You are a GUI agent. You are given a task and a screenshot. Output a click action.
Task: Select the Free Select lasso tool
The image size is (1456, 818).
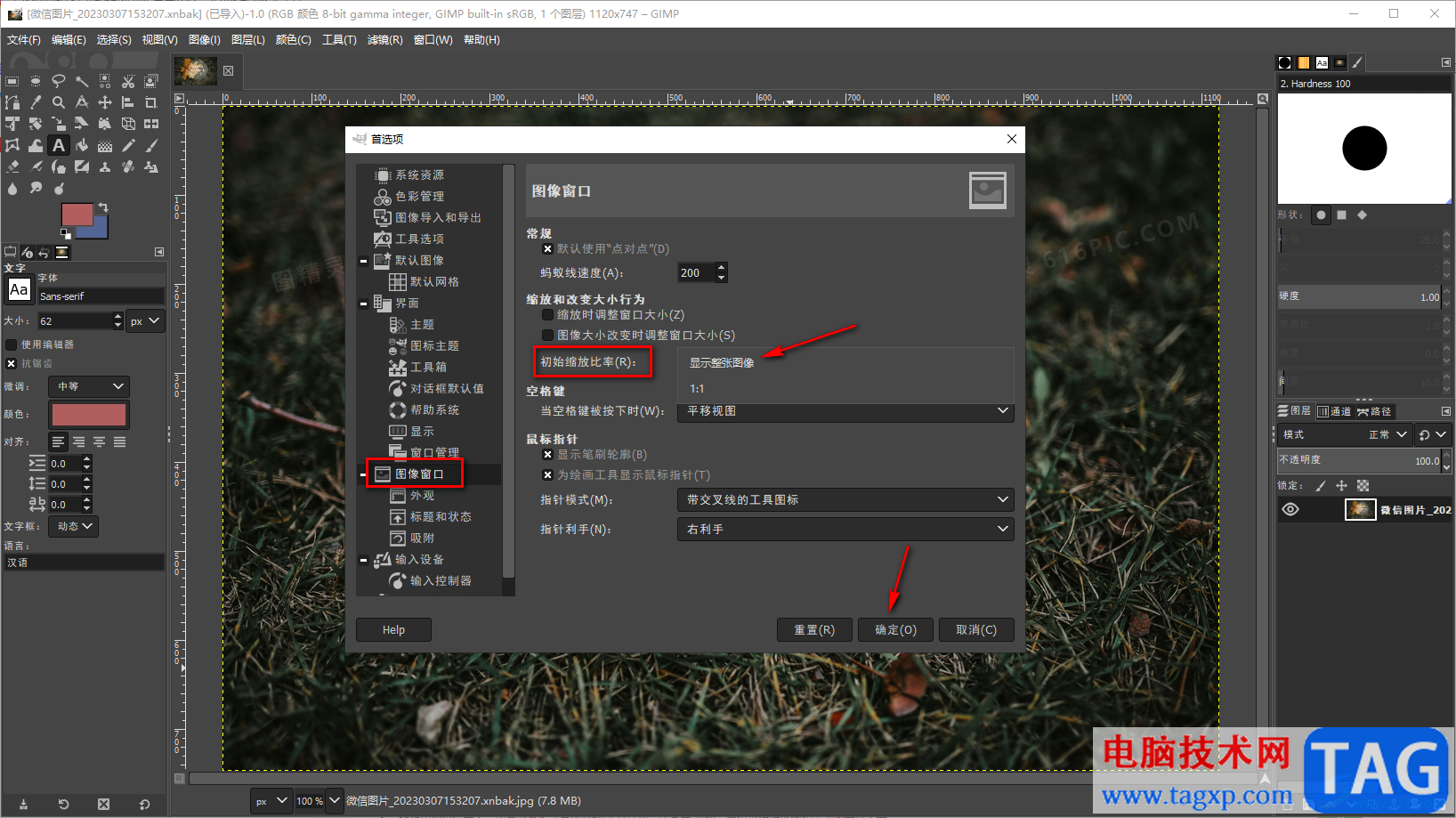pos(59,81)
